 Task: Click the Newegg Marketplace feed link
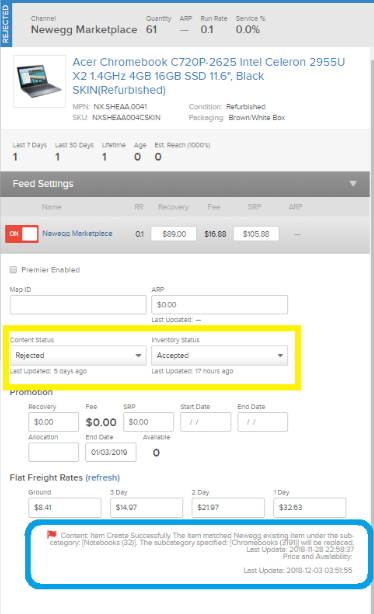[x=77, y=233]
